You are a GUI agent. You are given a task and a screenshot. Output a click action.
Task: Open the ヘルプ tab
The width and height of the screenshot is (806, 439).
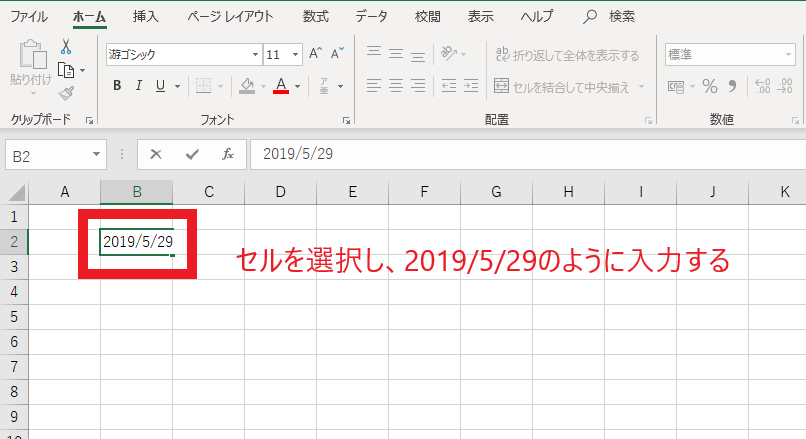(537, 16)
